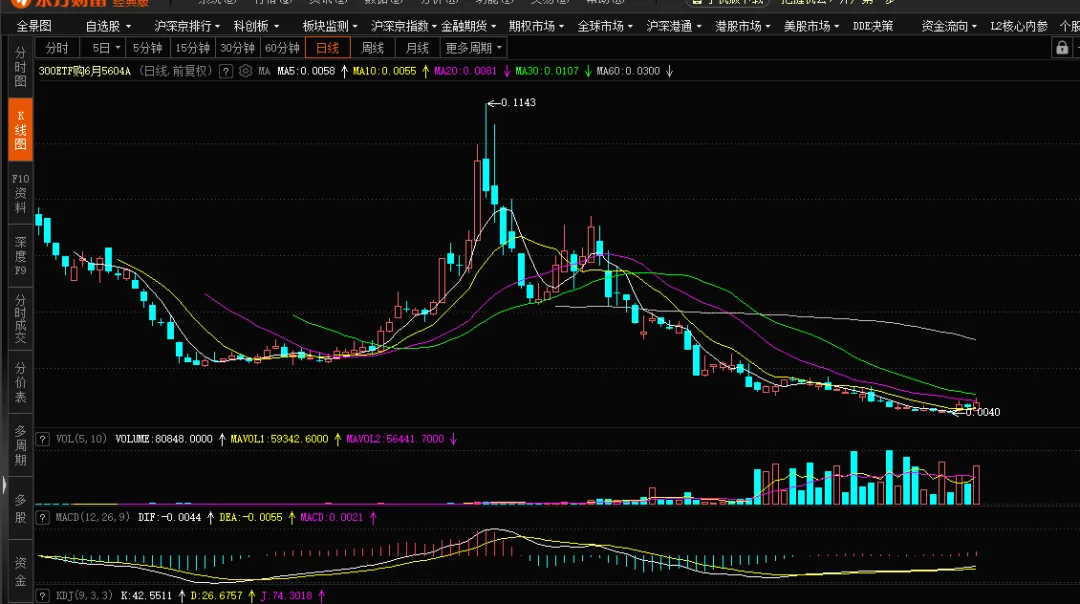
Task: Expand the 更多周期 dropdown
Action: coord(474,48)
